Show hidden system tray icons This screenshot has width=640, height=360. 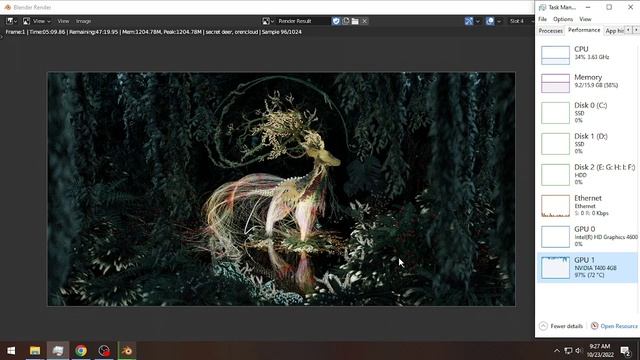pyautogui.click(x=557, y=351)
